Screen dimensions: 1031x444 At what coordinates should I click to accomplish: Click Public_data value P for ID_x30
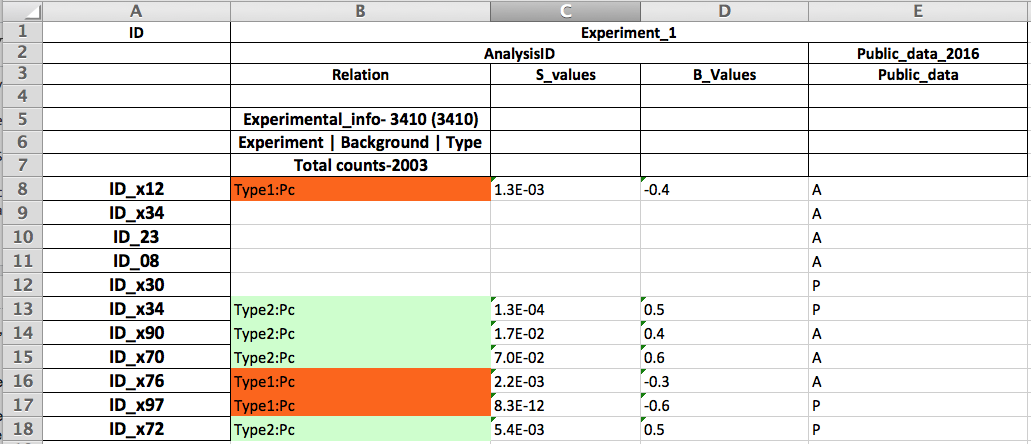click(x=918, y=285)
